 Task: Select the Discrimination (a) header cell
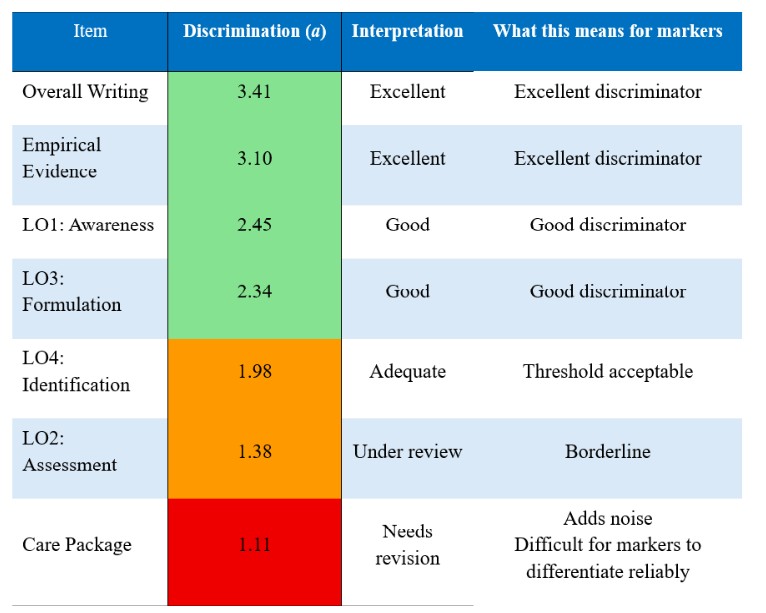pyautogui.click(x=255, y=42)
